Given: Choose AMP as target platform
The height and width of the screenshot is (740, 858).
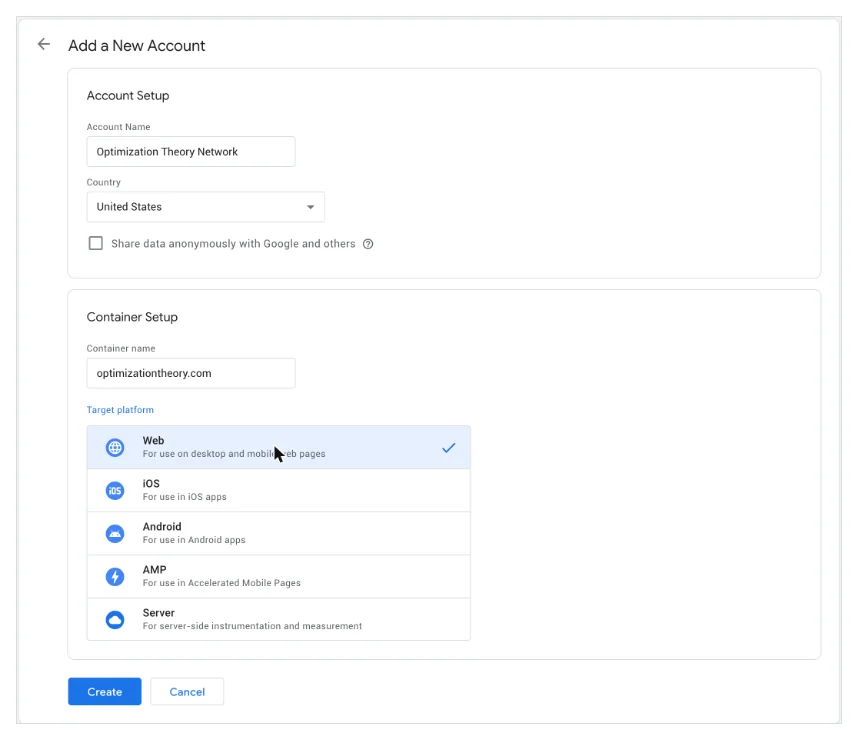Looking at the screenshot, I should click(x=279, y=576).
